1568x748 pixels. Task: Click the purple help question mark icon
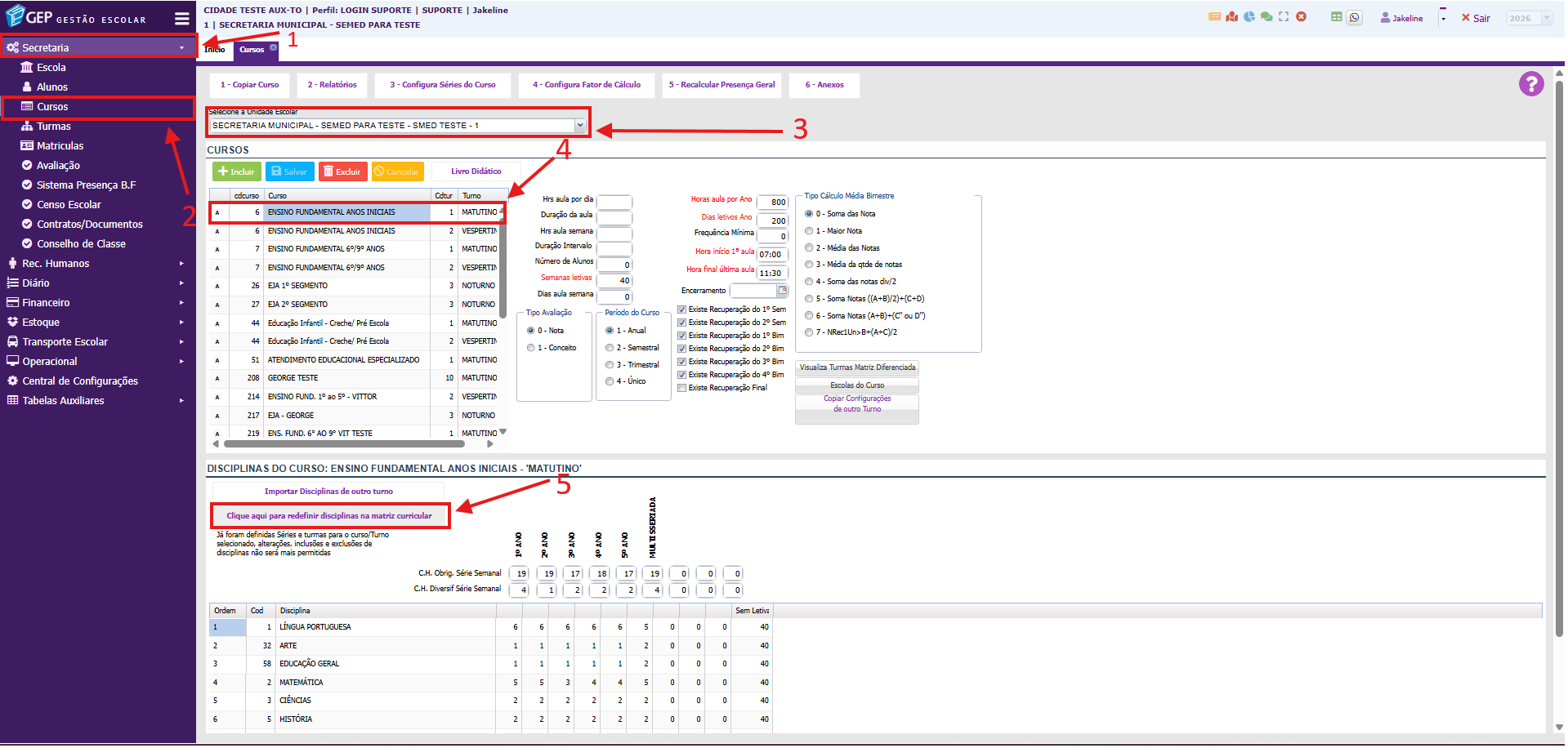point(1530,84)
